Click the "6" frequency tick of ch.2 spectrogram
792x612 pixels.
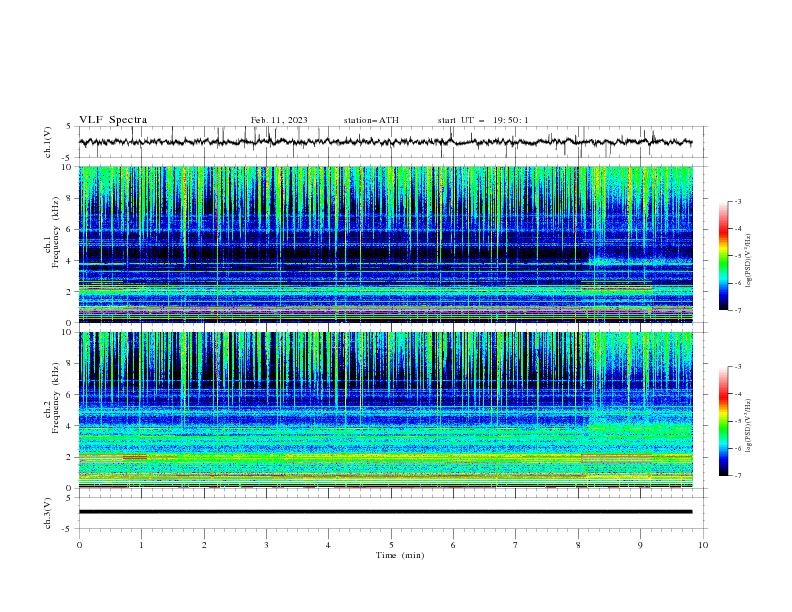coord(70,395)
